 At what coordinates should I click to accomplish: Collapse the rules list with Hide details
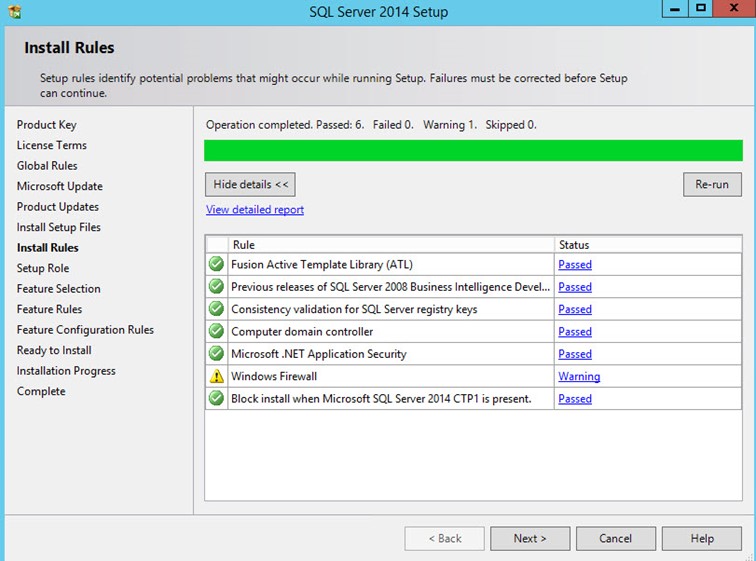coord(250,185)
